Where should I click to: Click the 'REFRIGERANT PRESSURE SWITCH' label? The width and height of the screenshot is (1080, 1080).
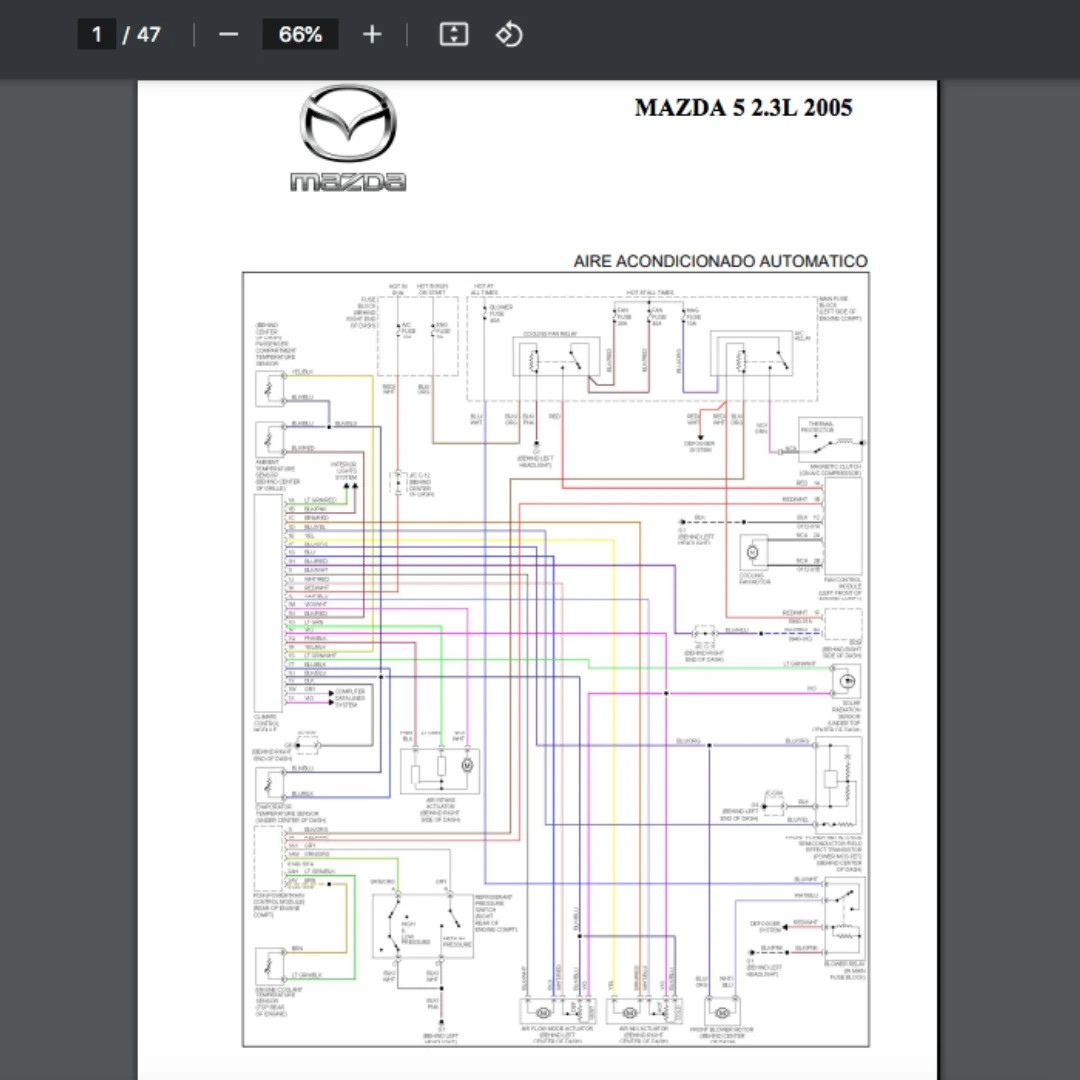[495, 913]
